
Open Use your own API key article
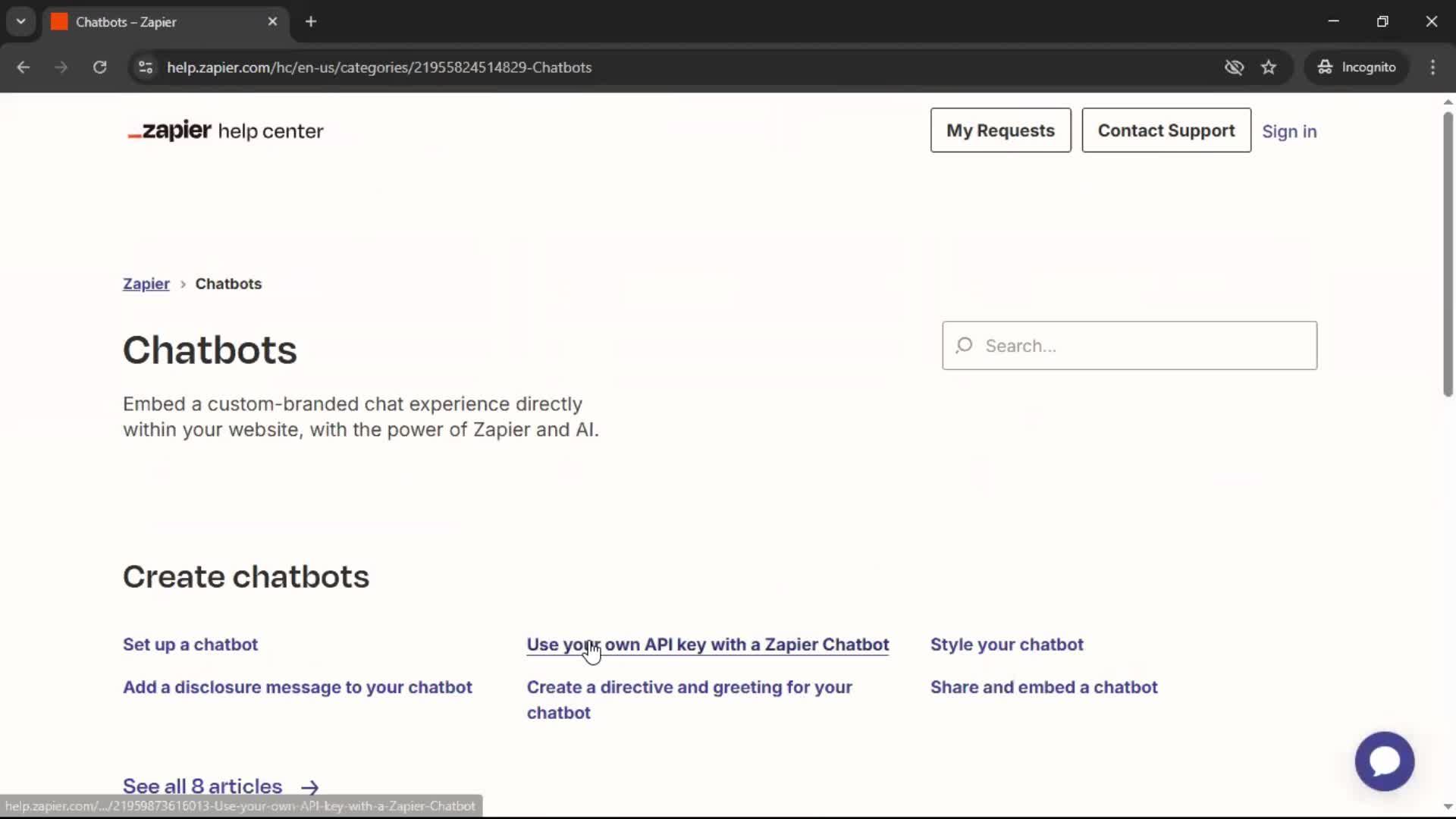point(708,645)
